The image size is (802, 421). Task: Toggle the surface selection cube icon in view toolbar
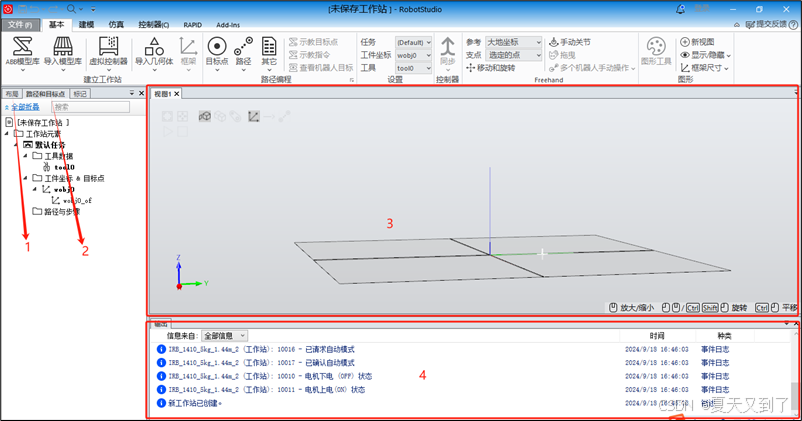(x=205, y=116)
